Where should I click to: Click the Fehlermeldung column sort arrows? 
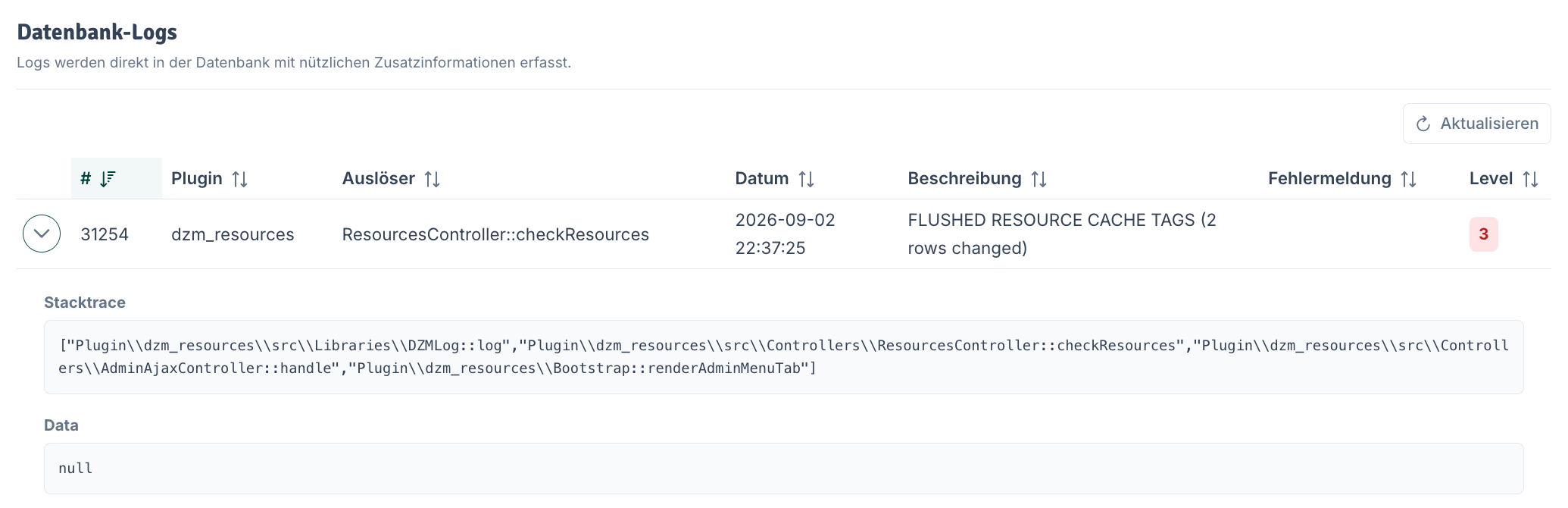(1408, 179)
